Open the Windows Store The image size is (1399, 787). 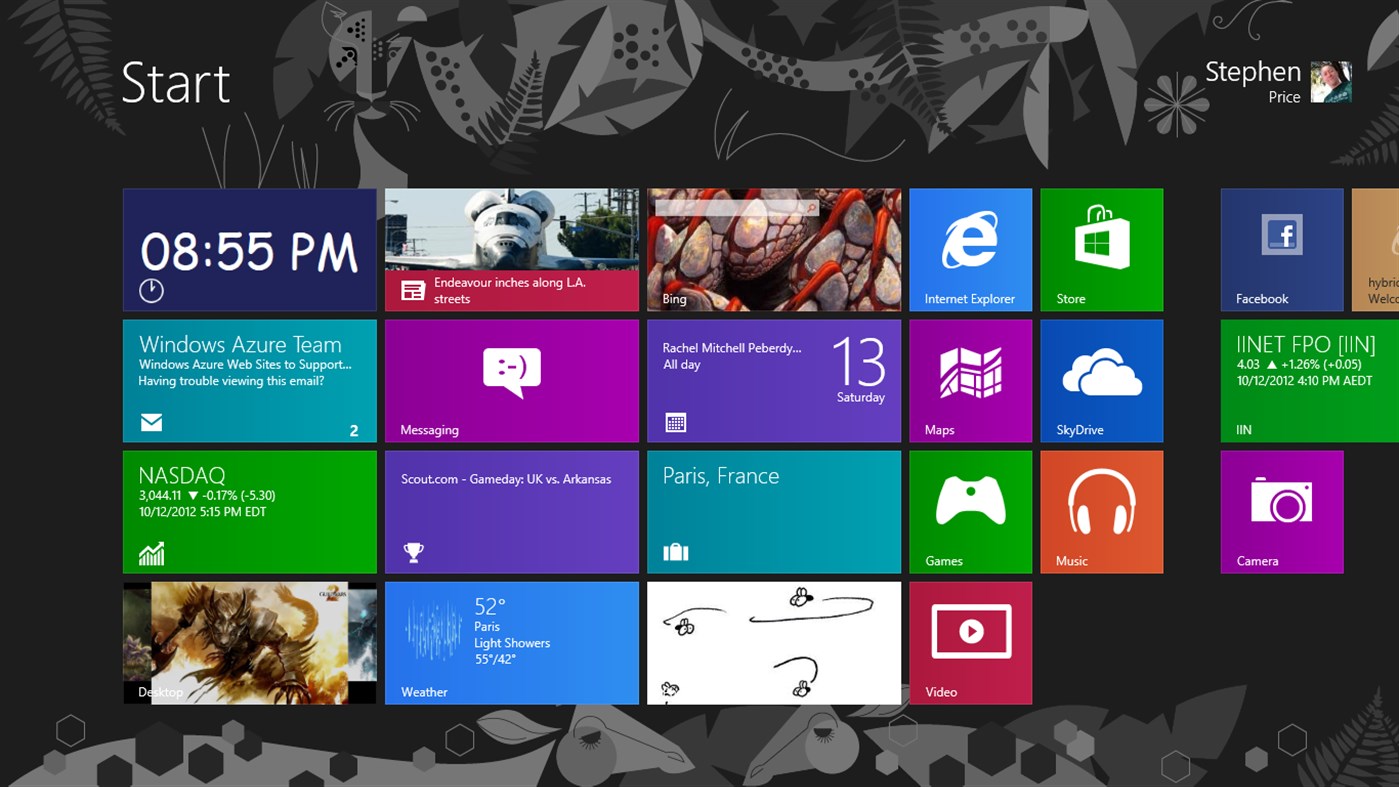click(1101, 249)
